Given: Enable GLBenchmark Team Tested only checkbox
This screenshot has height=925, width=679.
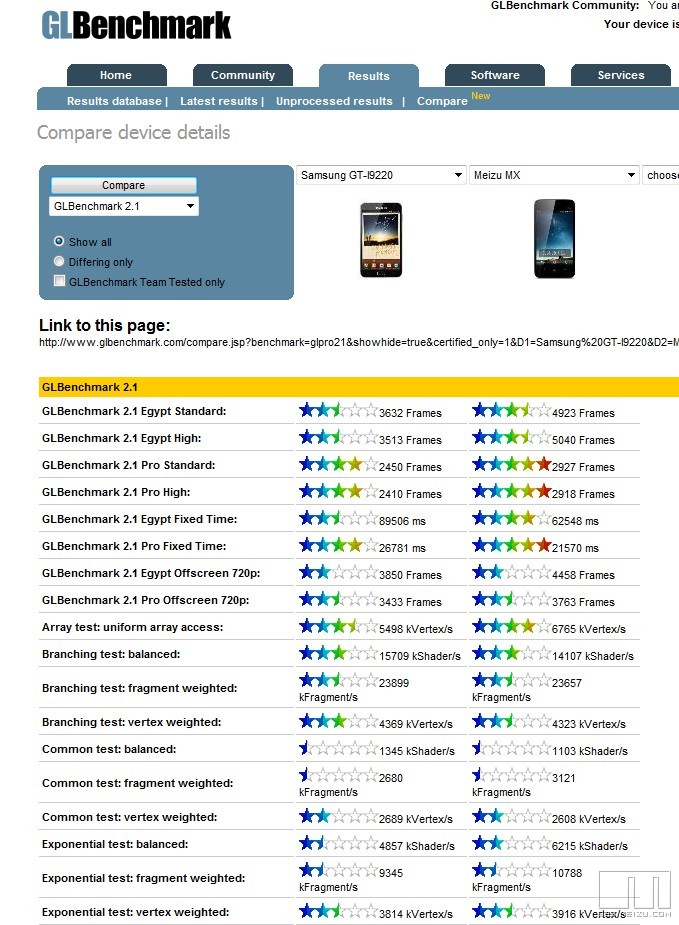Looking at the screenshot, I should (60, 282).
